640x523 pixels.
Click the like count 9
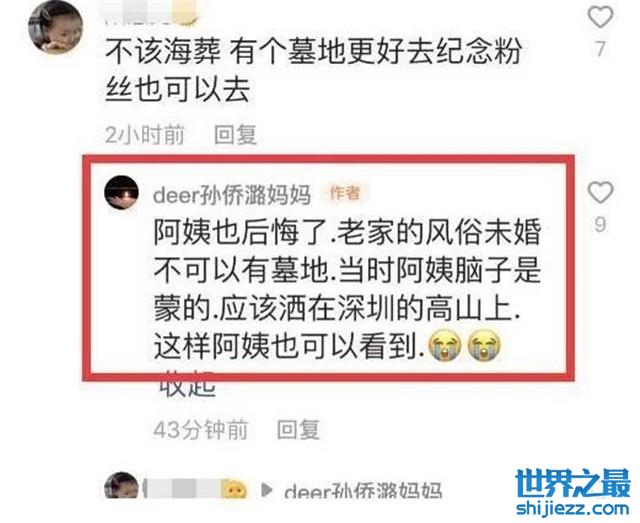pyautogui.click(x=600, y=224)
